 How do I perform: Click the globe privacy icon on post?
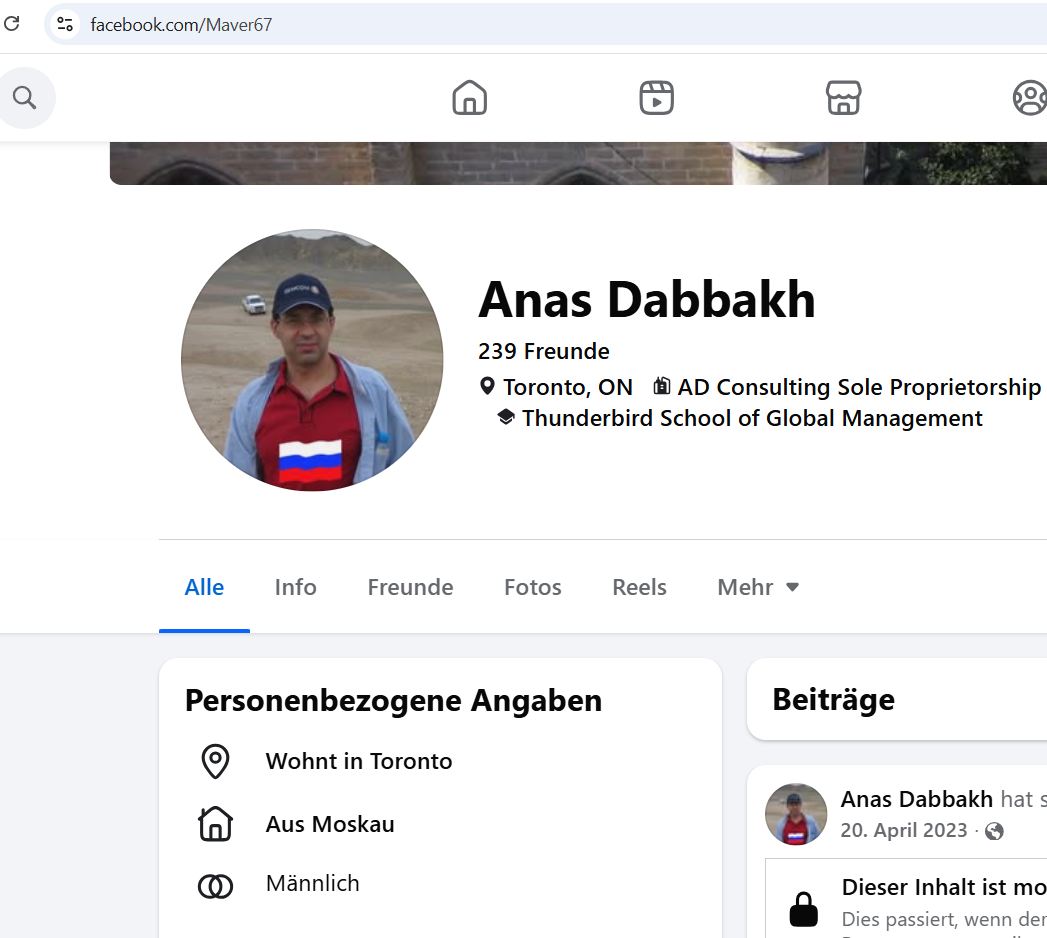(x=994, y=831)
